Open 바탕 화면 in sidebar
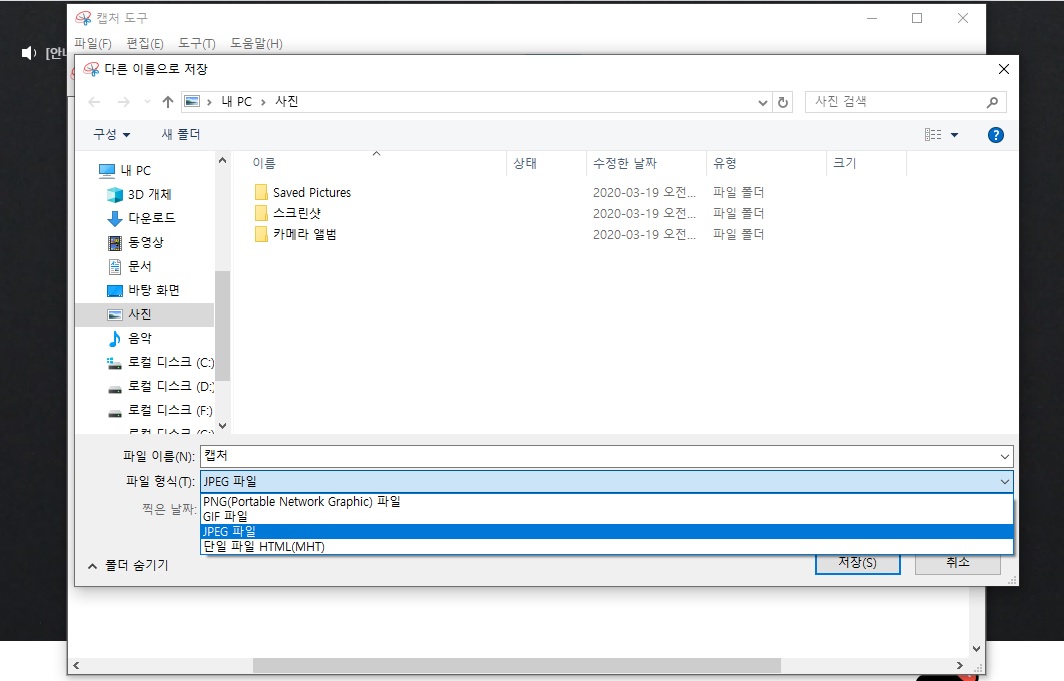This screenshot has width=1064, height=681. (x=143, y=290)
